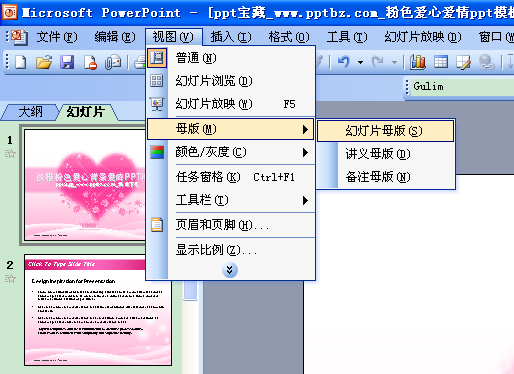Switch to the 大纲 tab
This screenshot has width=514, height=374.
point(30,112)
